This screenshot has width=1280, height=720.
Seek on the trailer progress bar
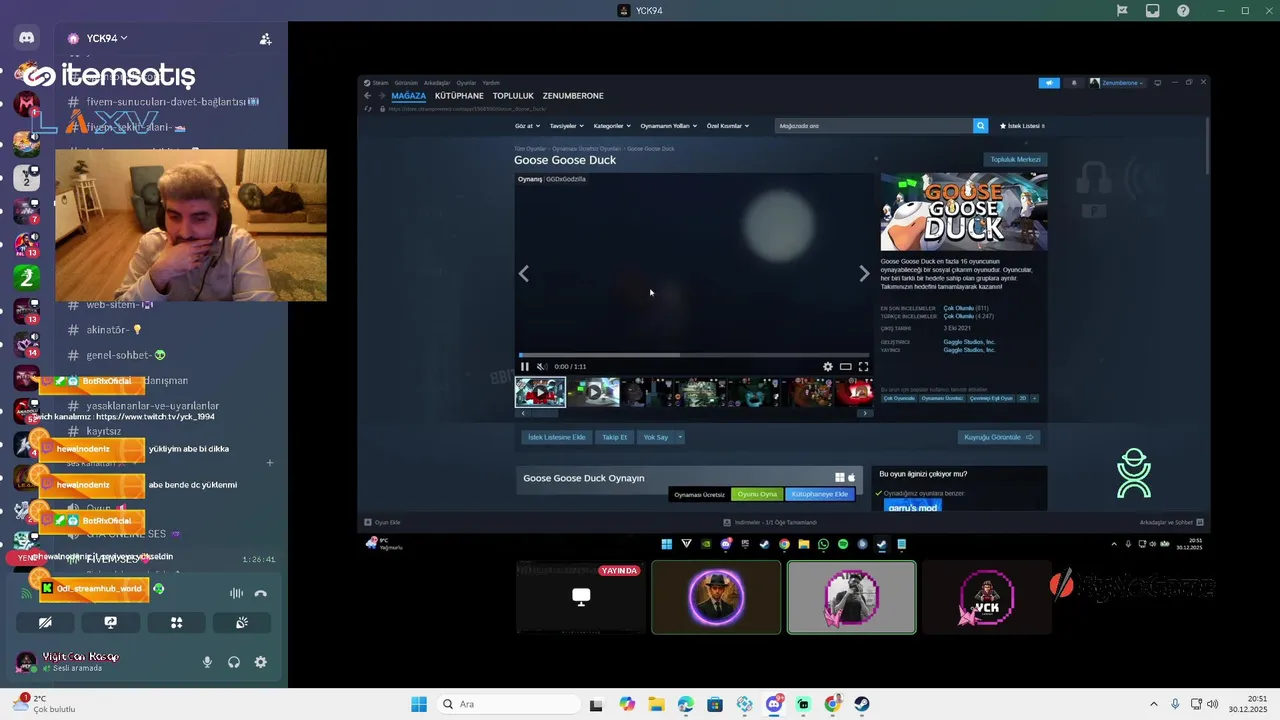click(x=693, y=355)
